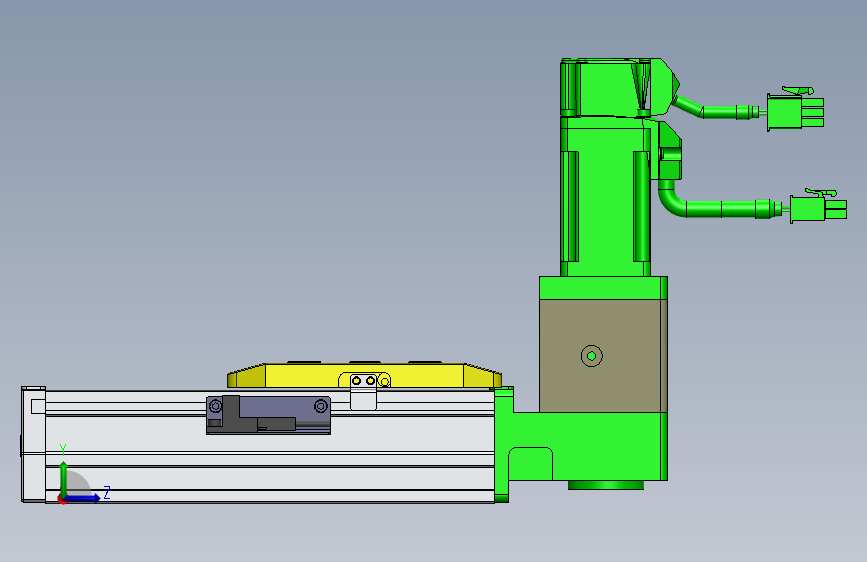Viewport: 867px width, 562px height.
Task: Select the upper cable plug connector
Action: click(x=796, y=111)
